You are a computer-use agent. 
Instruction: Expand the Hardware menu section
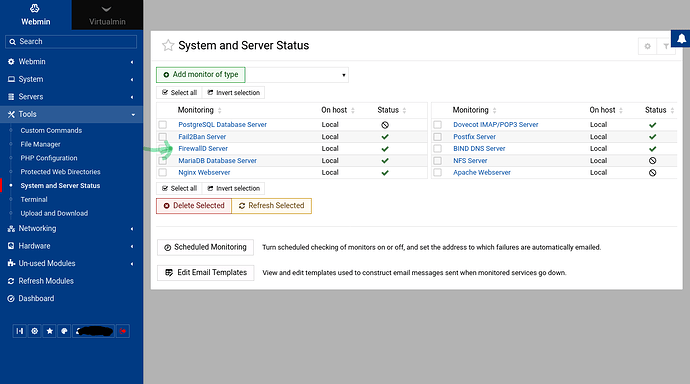point(71,246)
